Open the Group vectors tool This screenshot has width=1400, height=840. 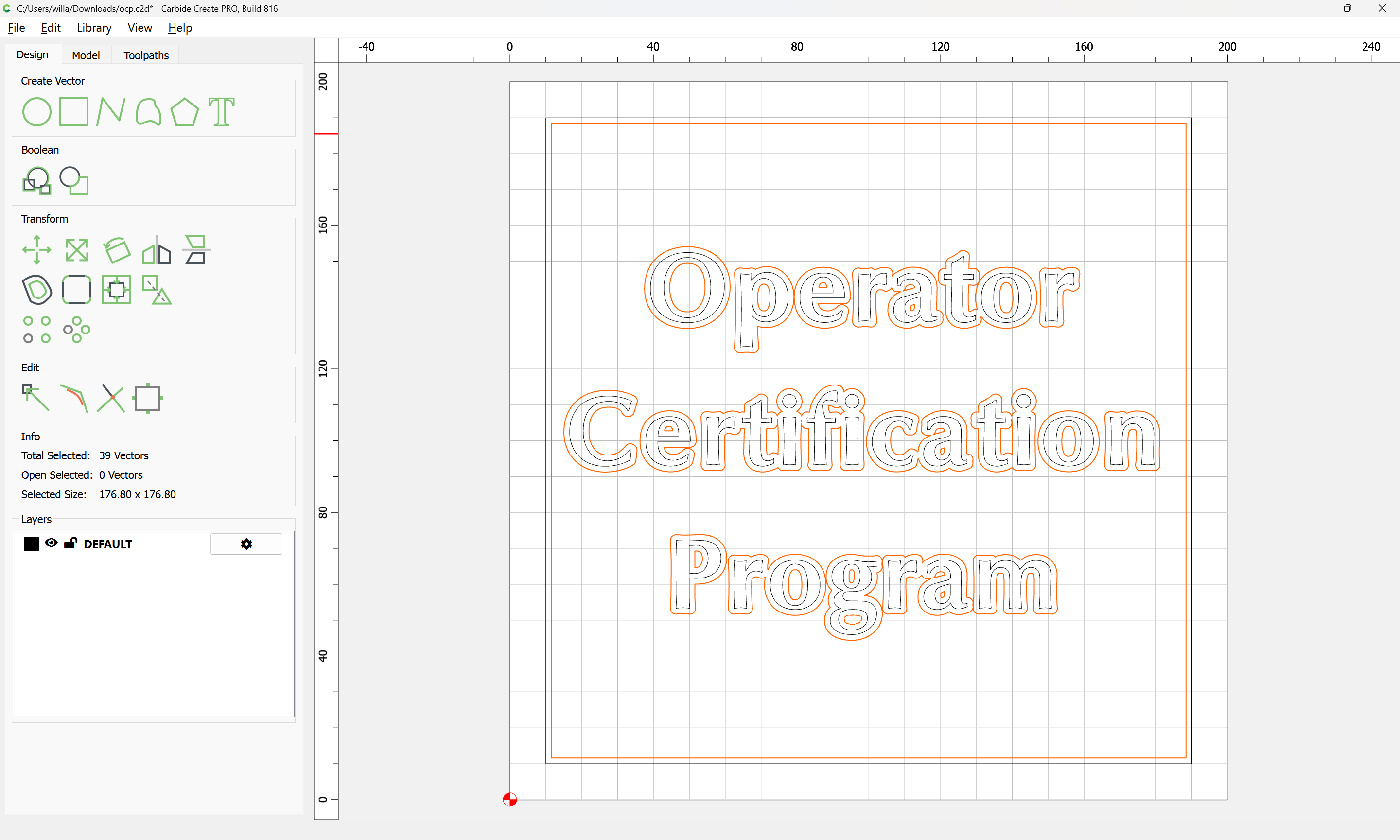tap(117, 289)
